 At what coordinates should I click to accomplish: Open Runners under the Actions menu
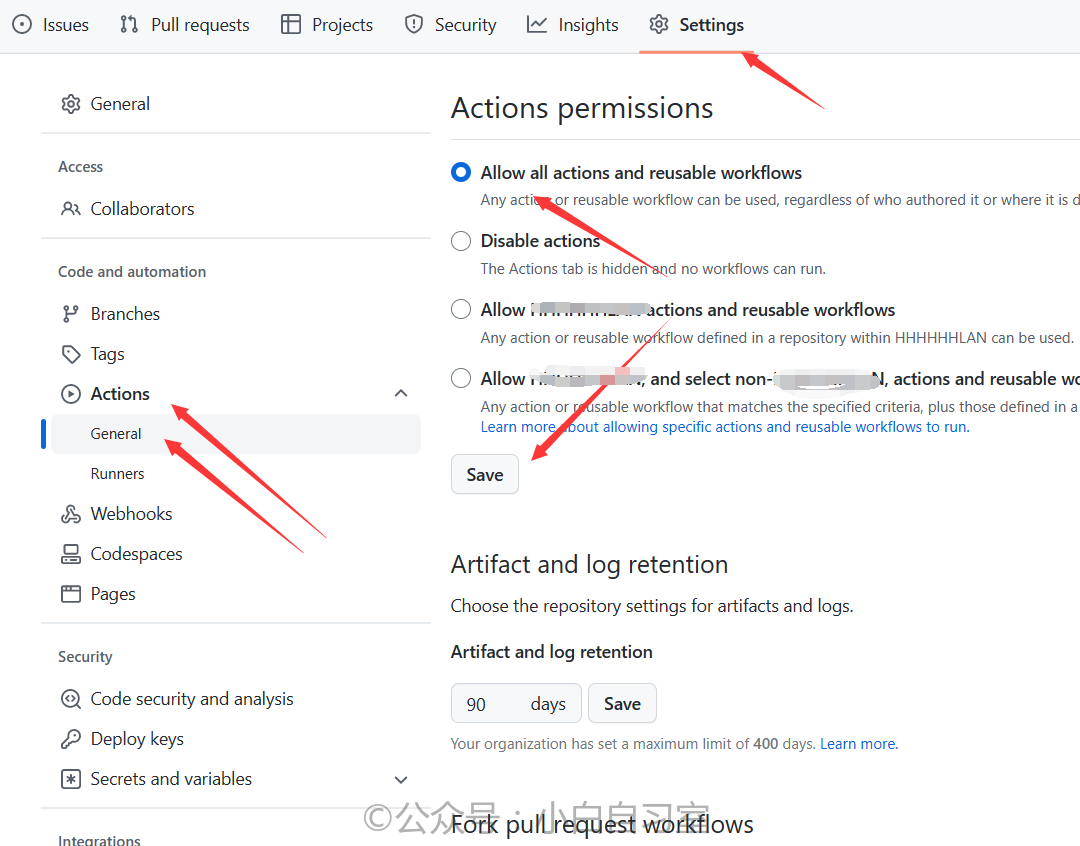[117, 474]
